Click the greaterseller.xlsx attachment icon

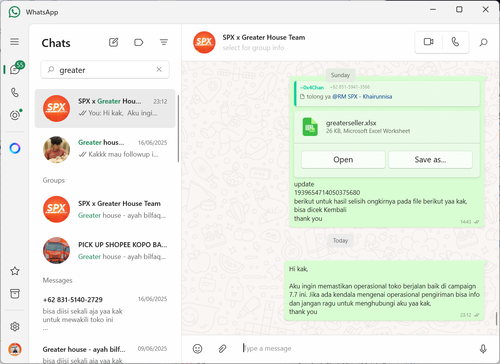[310, 127]
